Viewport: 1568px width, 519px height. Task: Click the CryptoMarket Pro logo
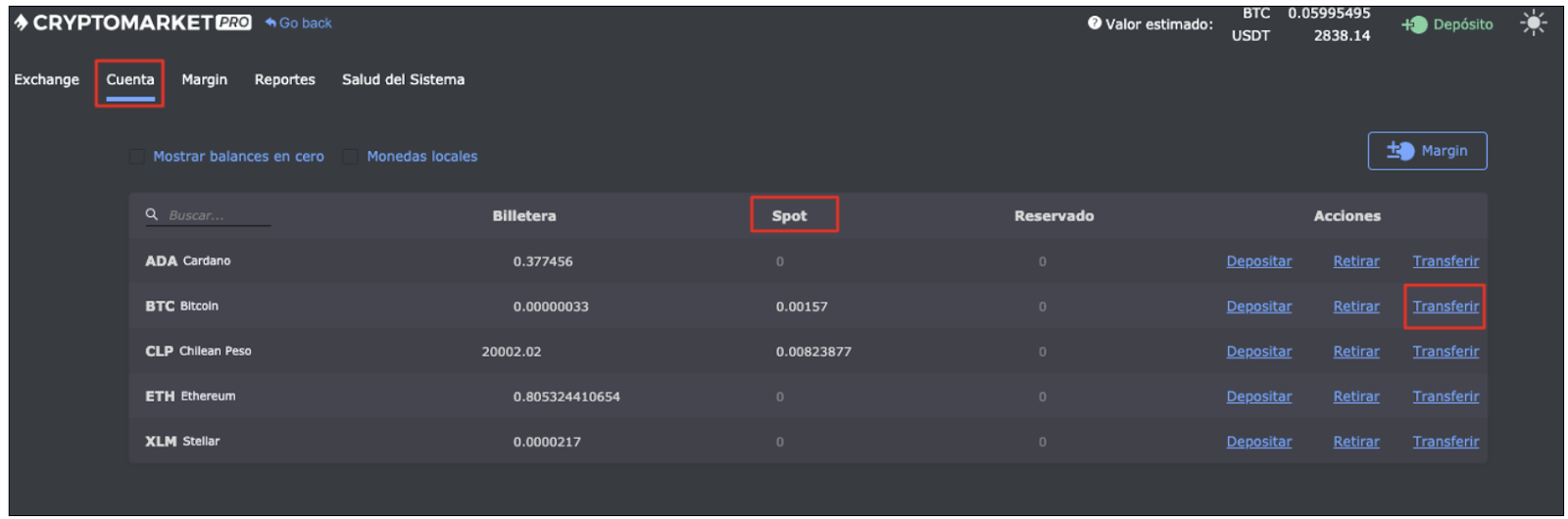(x=132, y=23)
